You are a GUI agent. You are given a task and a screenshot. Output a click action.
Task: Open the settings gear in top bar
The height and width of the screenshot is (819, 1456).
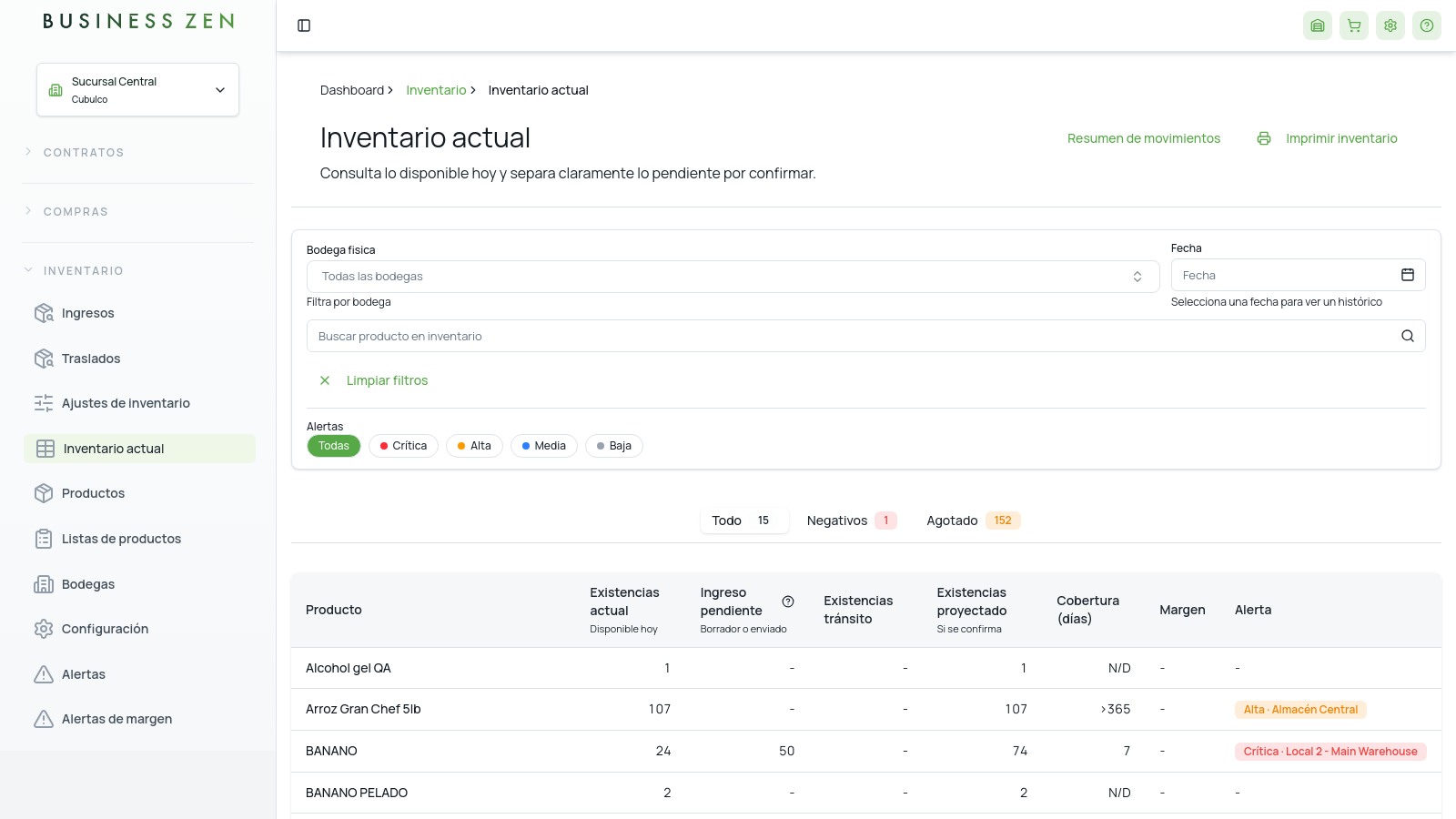[x=1390, y=25]
